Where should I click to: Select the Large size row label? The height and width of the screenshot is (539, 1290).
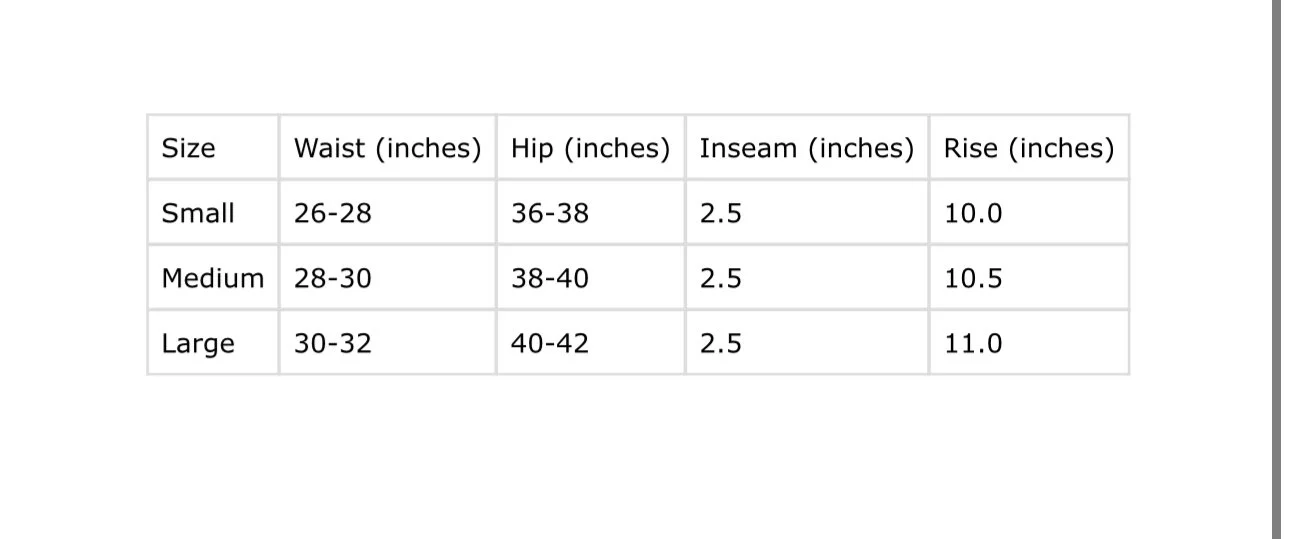point(198,343)
